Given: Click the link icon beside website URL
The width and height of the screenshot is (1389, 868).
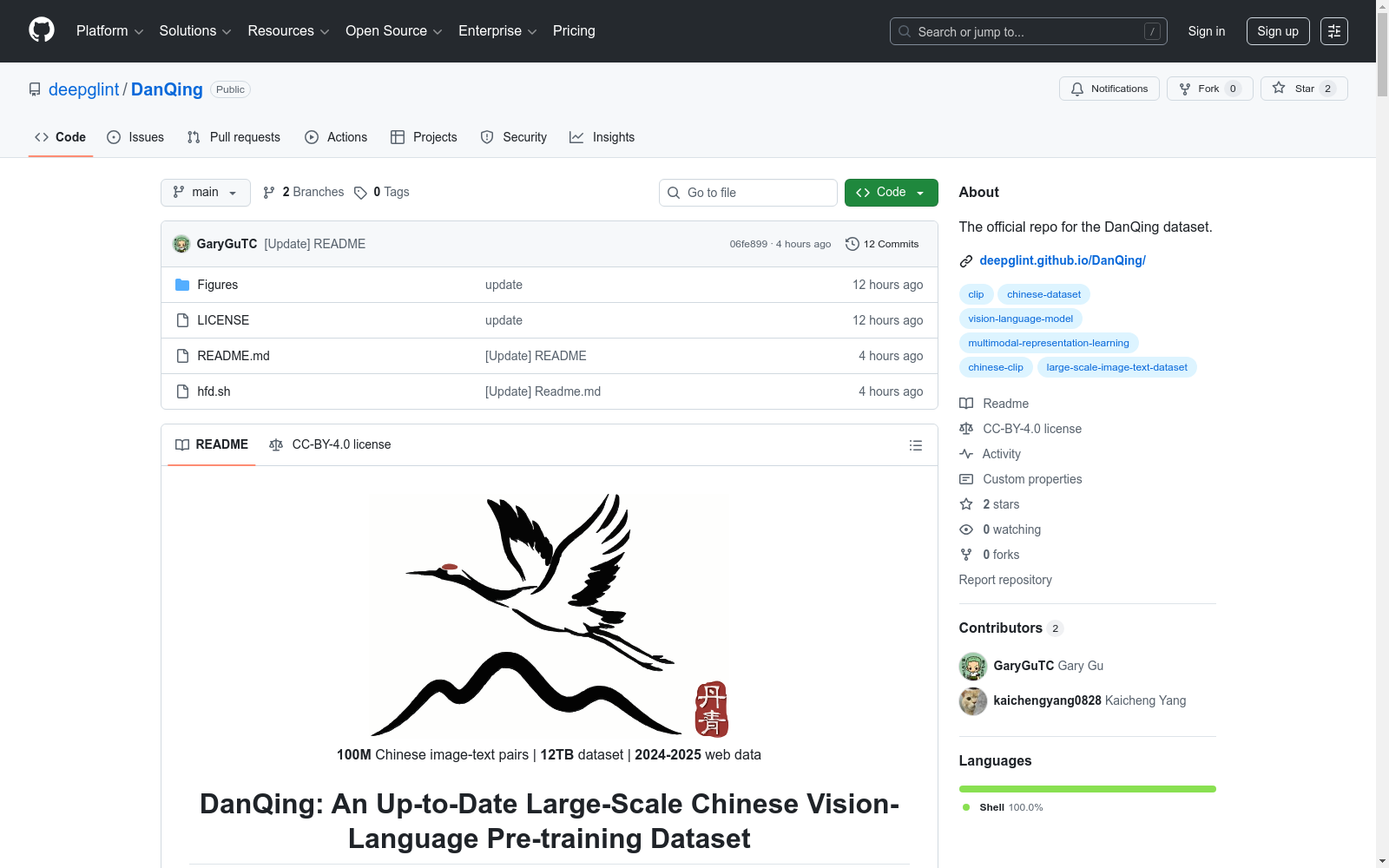Looking at the screenshot, I should (x=966, y=261).
